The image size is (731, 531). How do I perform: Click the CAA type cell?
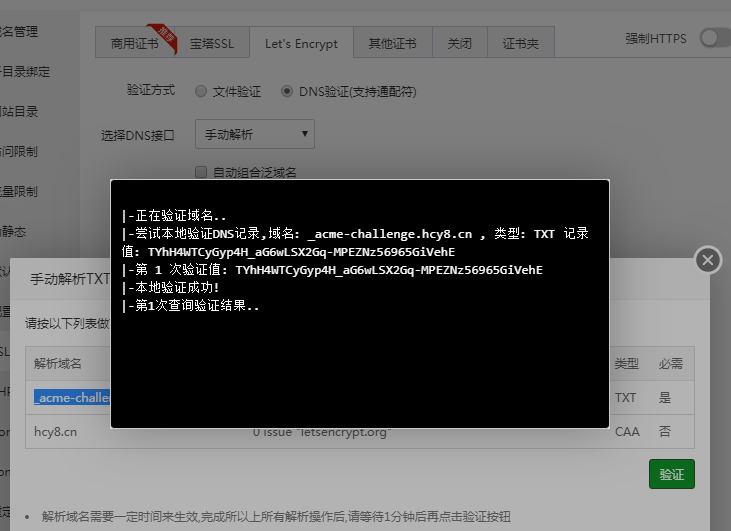tap(627, 432)
